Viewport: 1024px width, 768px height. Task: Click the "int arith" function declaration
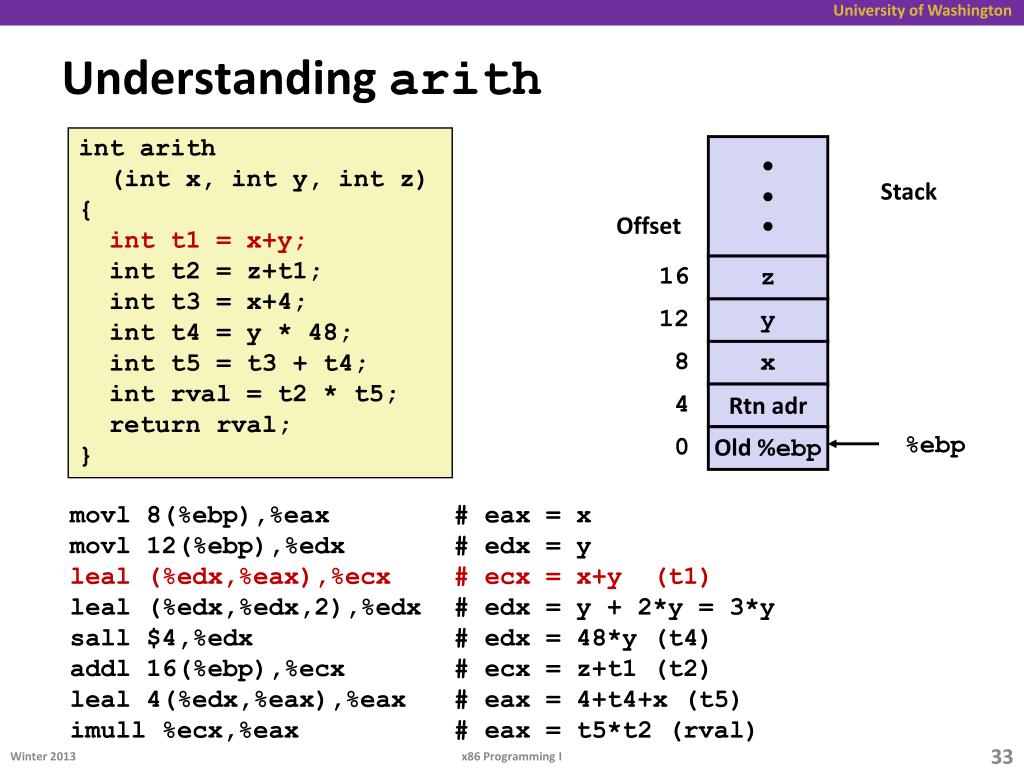[x=147, y=148]
